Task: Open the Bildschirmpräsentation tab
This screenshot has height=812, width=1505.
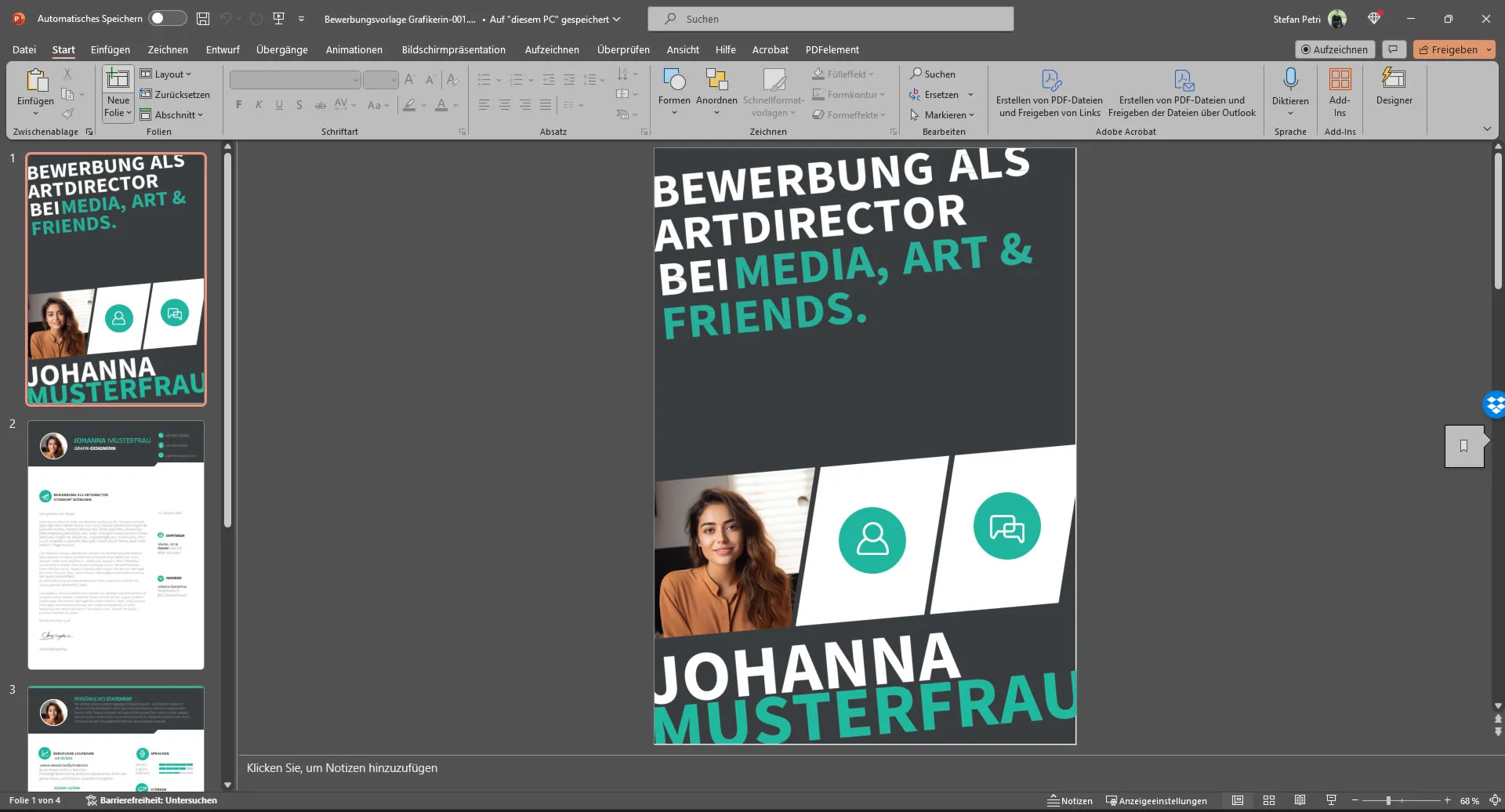Action: pos(454,49)
